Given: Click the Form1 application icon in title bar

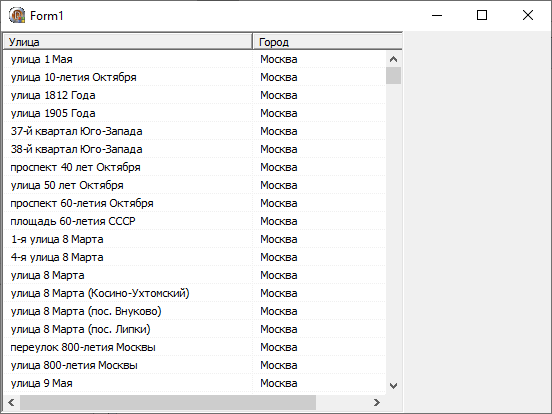Looking at the screenshot, I should 17,15.
